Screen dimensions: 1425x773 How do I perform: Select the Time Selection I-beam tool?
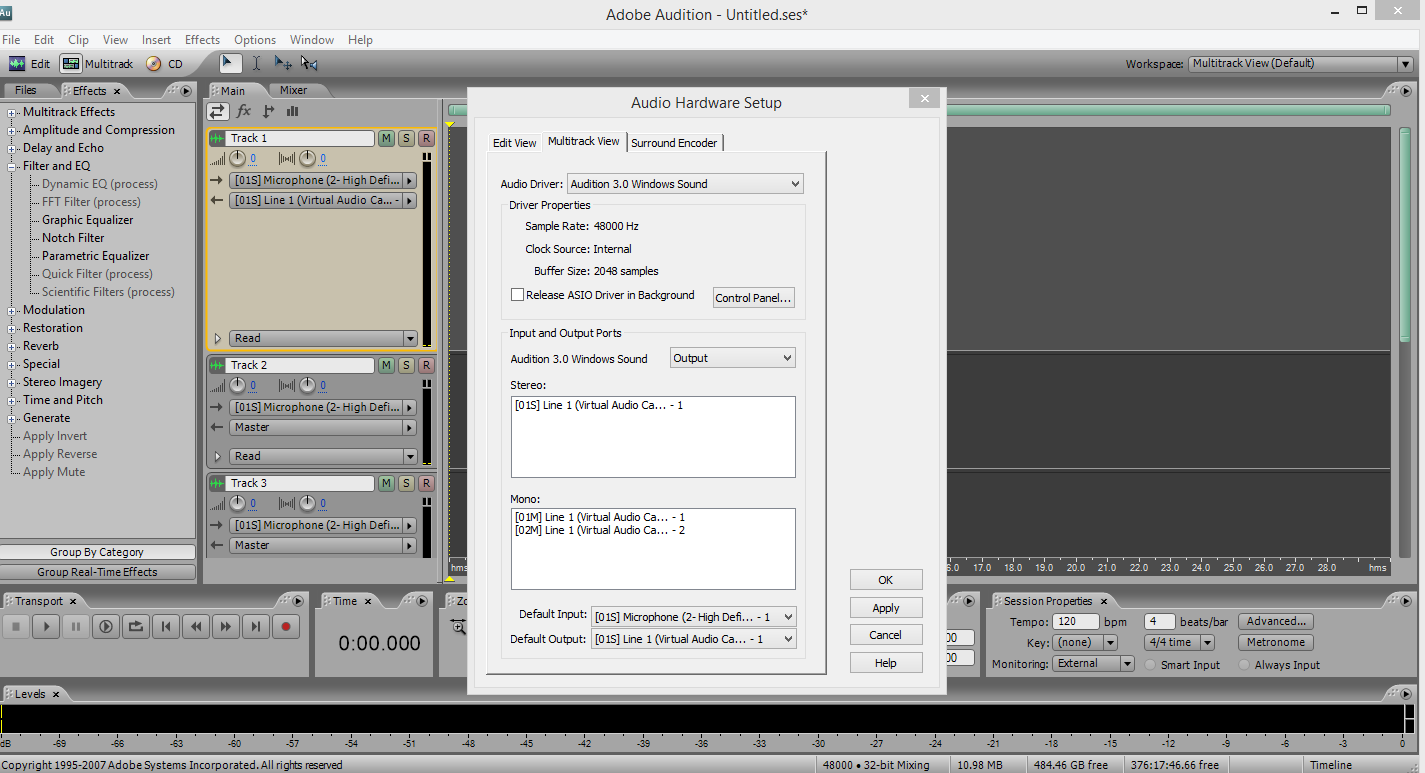[256, 63]
